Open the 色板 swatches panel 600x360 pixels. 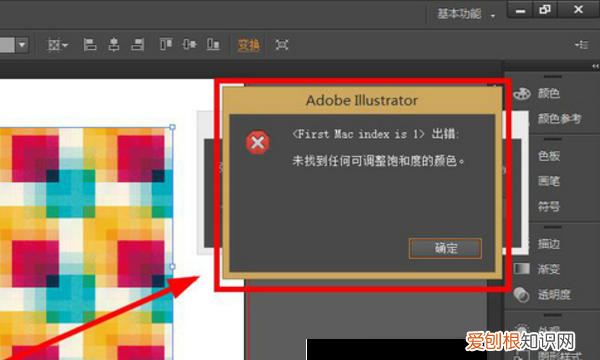click(x=549, y=155)
